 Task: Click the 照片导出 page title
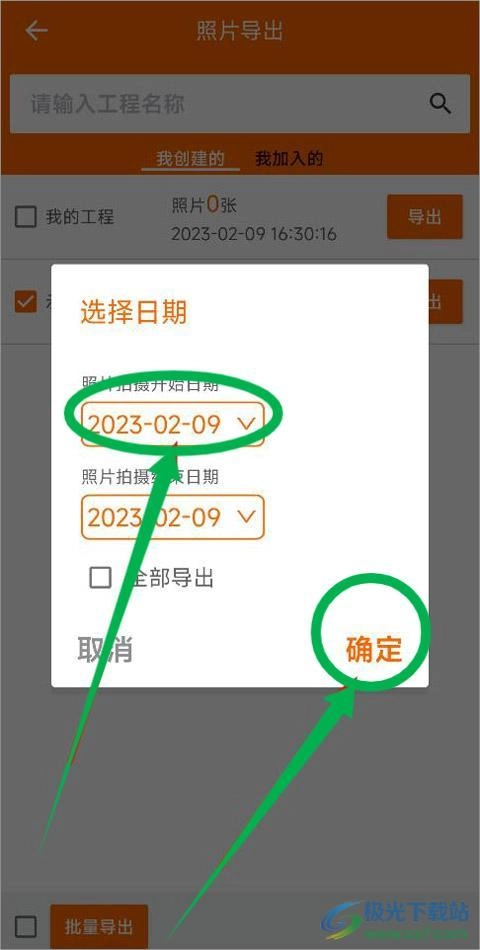pyautogui.click(x=240, y=30)
